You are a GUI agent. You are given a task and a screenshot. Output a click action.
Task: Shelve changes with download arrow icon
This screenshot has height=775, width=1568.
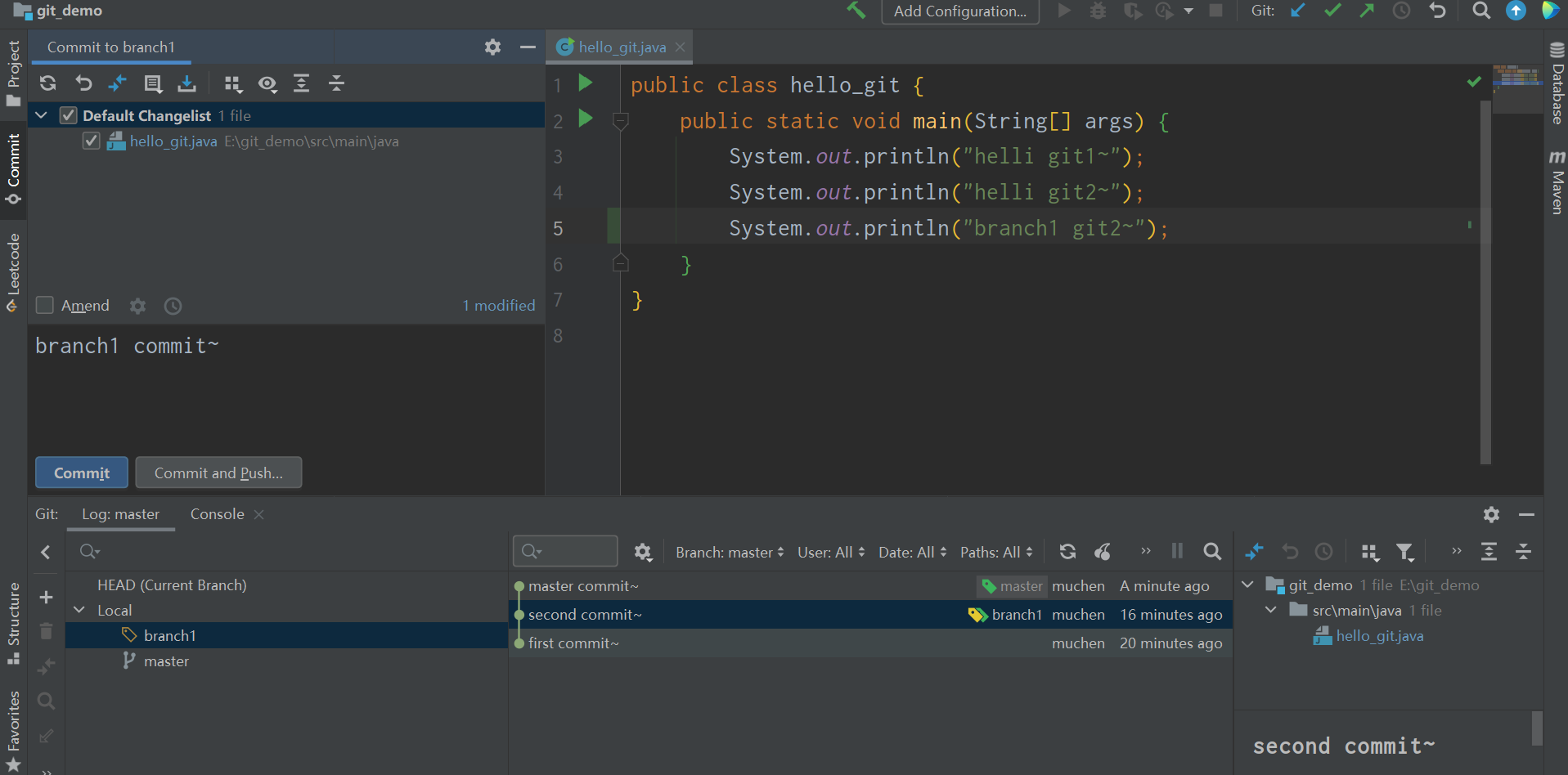187,83
